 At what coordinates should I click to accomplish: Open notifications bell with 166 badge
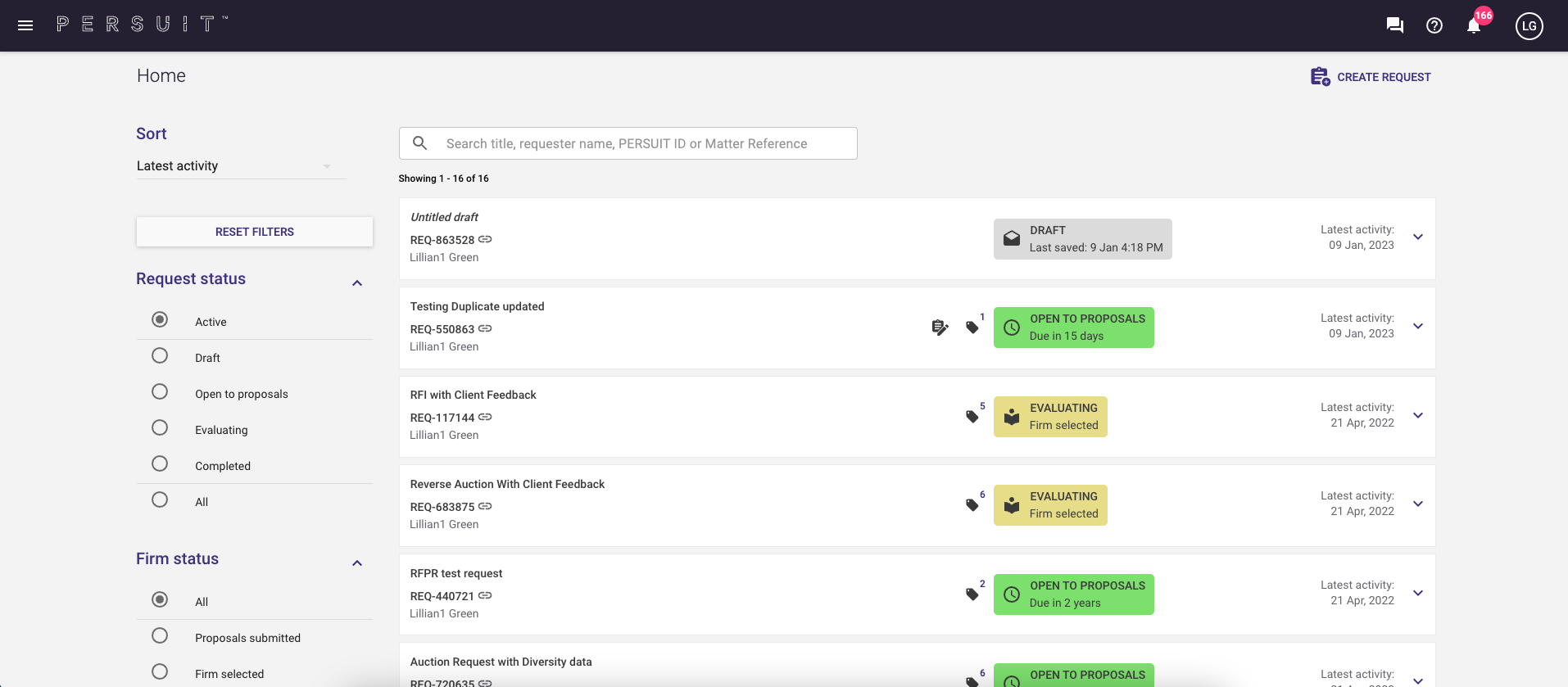(x=1474, y=25)
